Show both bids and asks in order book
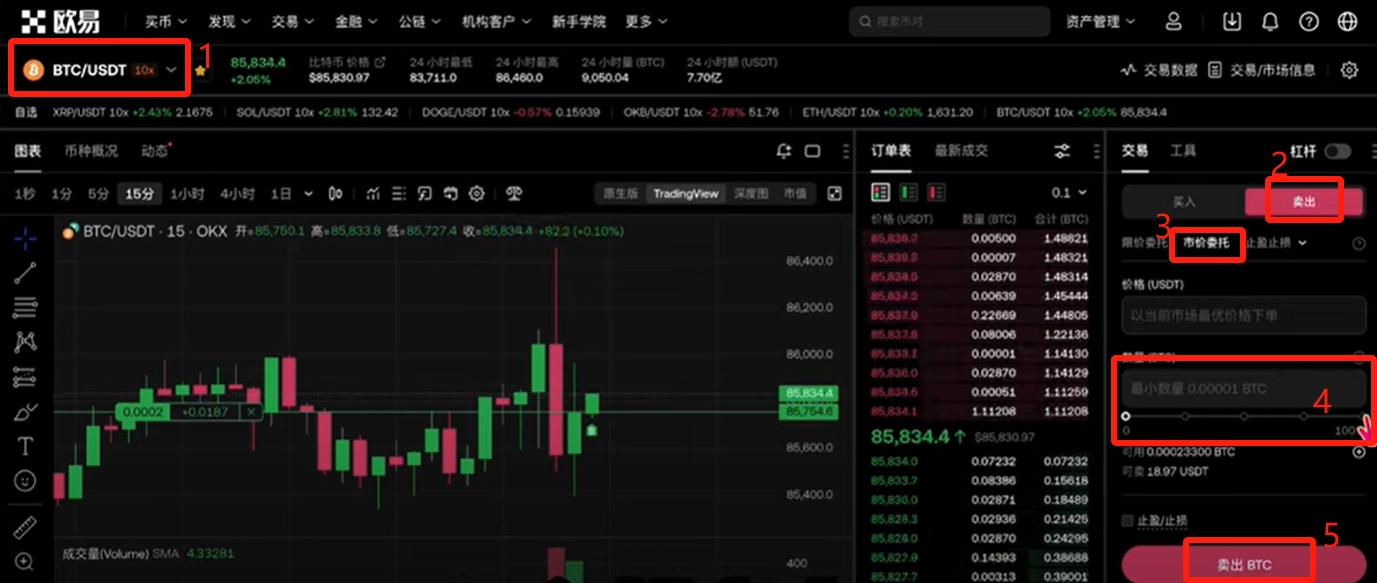The image size is (1377, 583). click(x=881, y=192)
